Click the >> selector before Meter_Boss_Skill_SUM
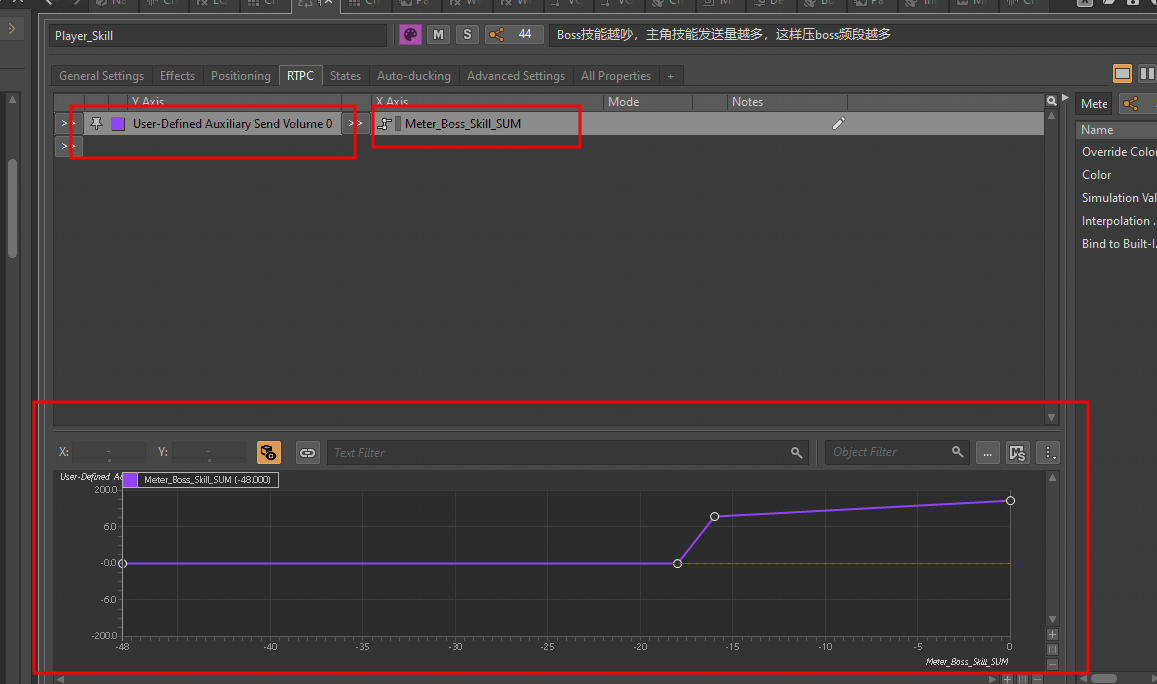Viewport: 1157px width, 684px height. click(356, 123)
